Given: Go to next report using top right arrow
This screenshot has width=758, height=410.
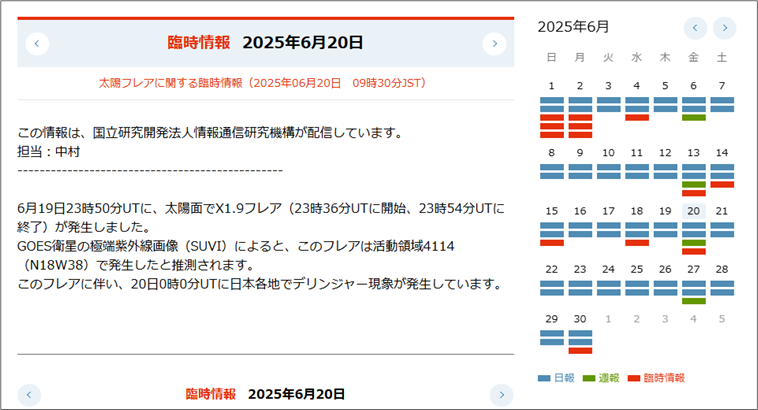Looking at the screenshot, I should point(494,43).
